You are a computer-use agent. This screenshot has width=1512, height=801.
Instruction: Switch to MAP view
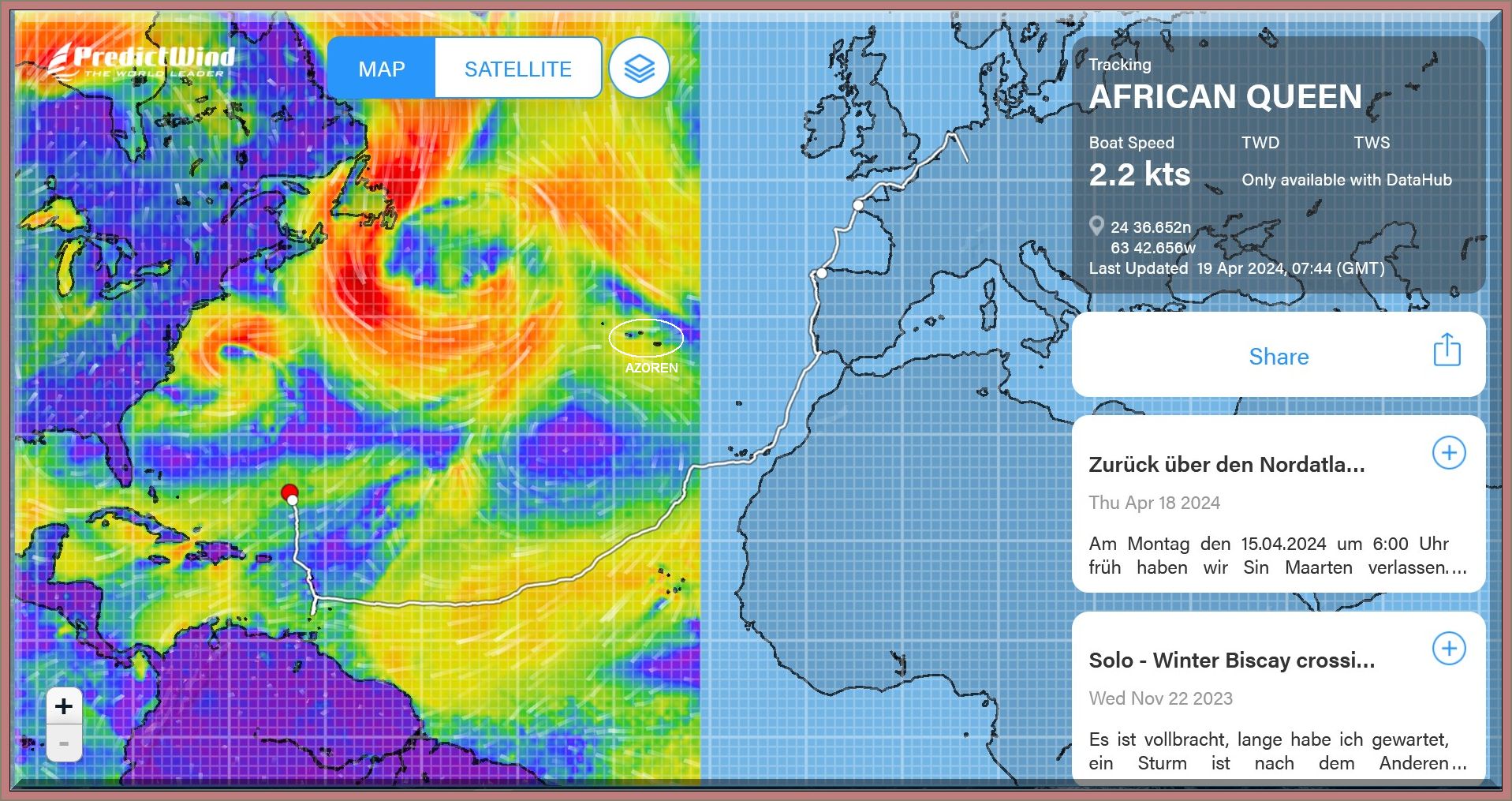click(x=382, y=69)
